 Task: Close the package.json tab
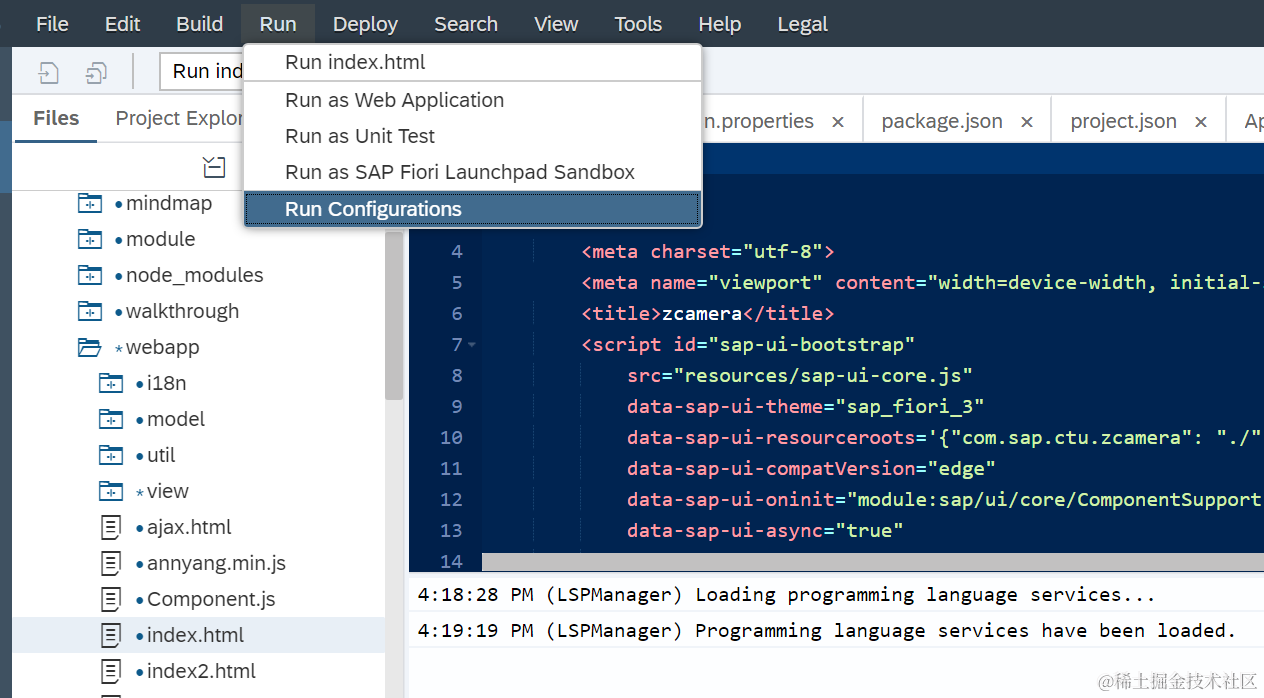pos(1027,122)
